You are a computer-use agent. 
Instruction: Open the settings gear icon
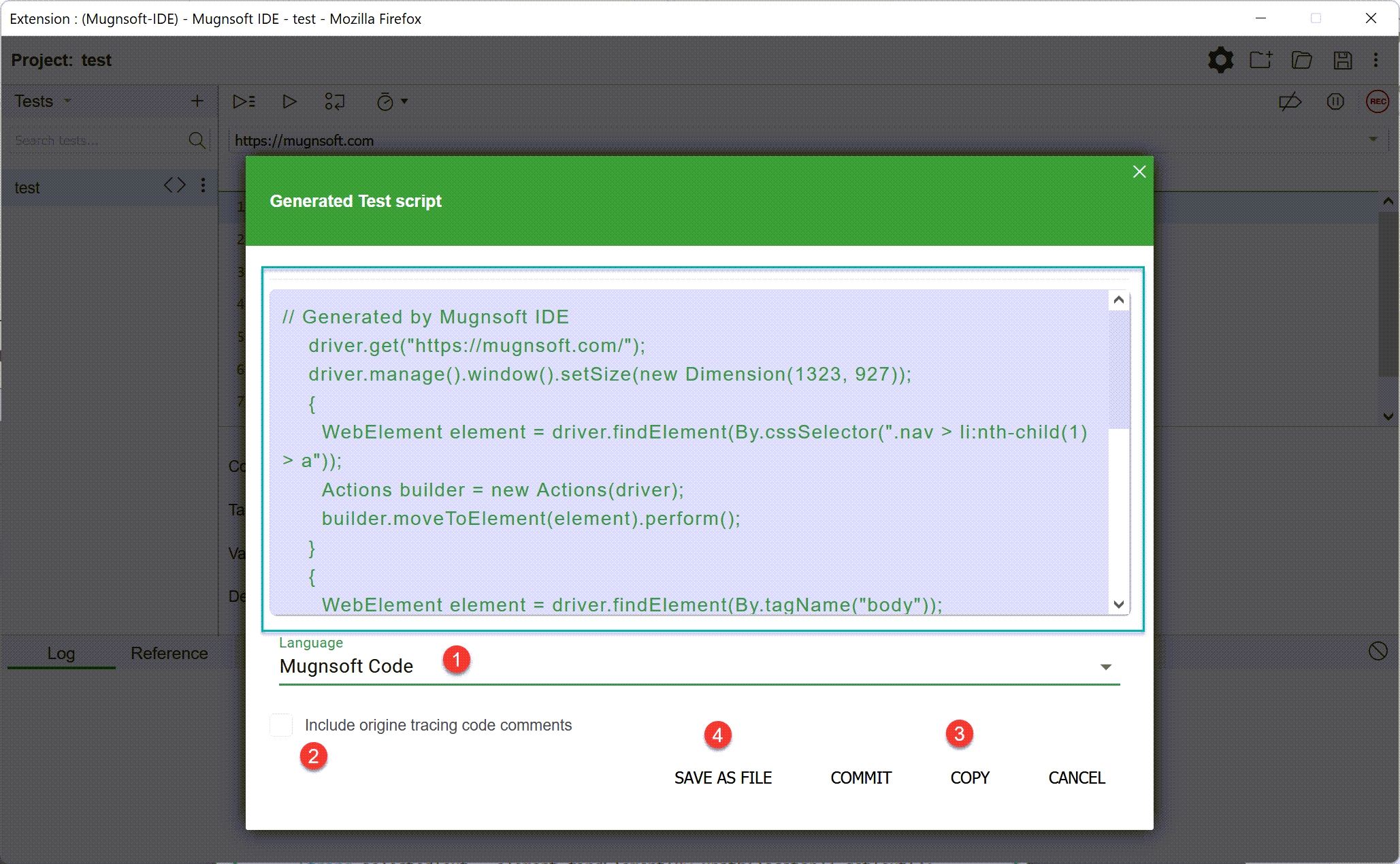(x=1220, y=60)
